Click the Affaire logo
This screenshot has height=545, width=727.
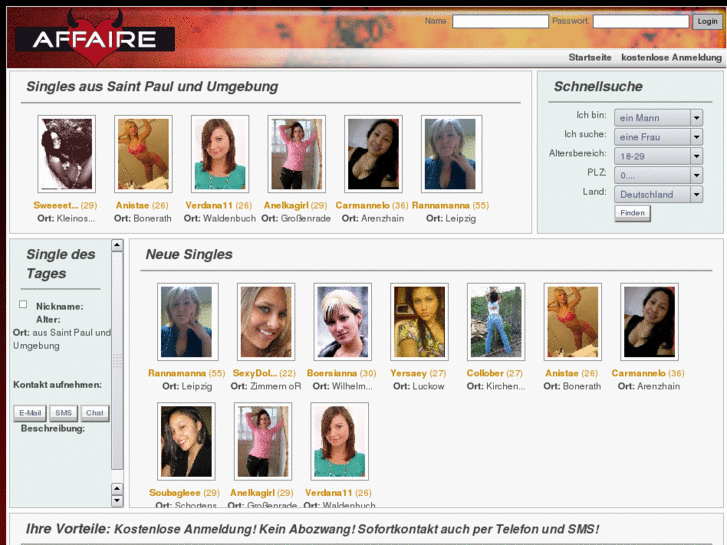pos(95,38)
